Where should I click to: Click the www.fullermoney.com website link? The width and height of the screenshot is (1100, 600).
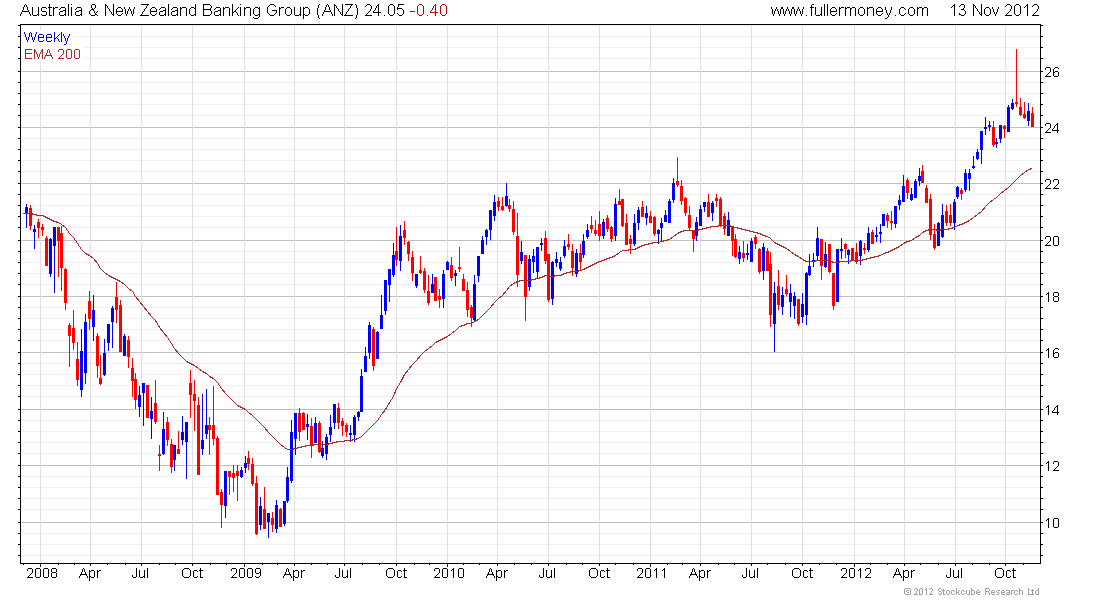pyautogui.click(x=849, y=11)
